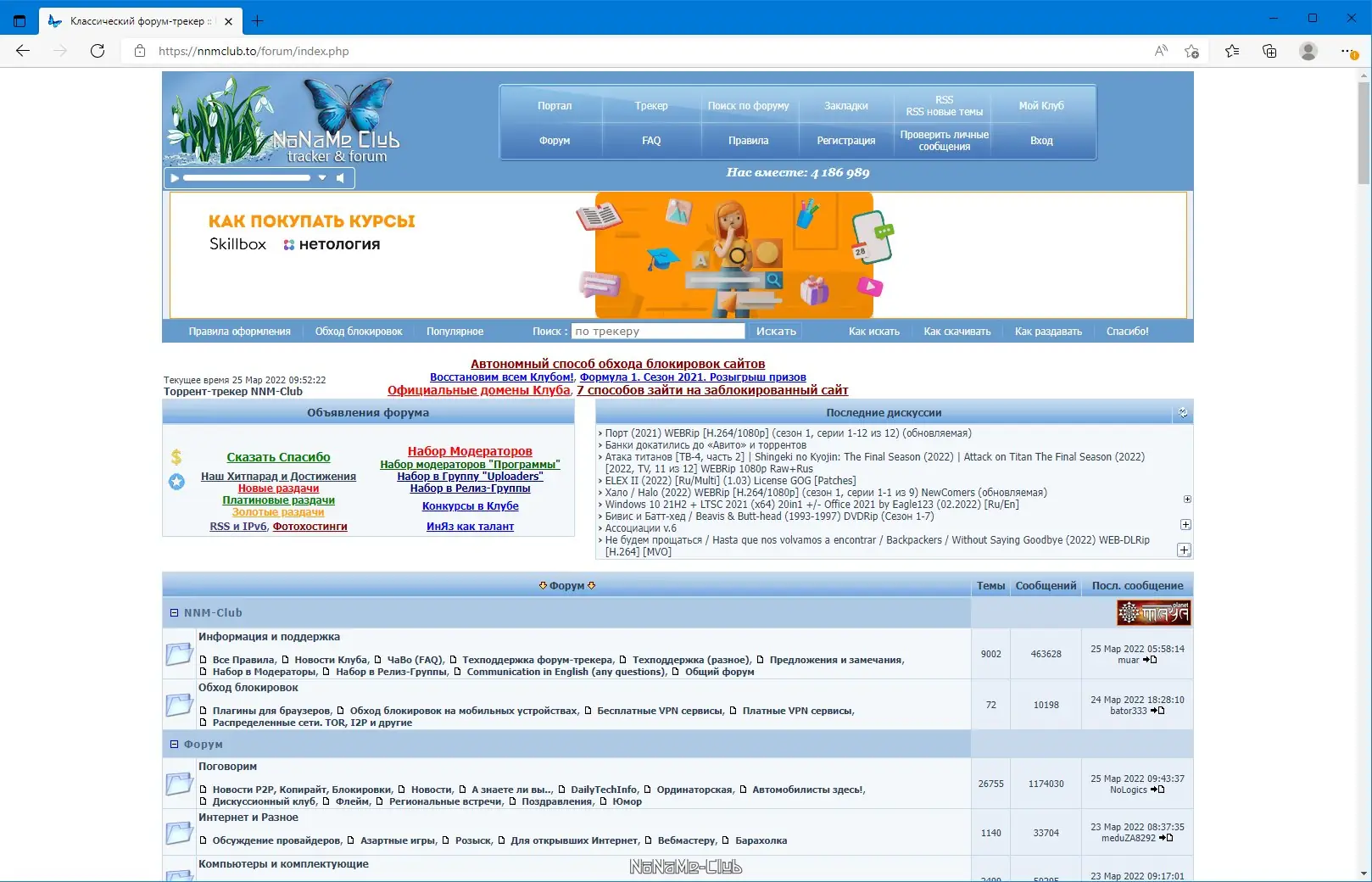Start the radio player with the play button
Viewport: 1372px width, 882px height.
coord(175,178)
